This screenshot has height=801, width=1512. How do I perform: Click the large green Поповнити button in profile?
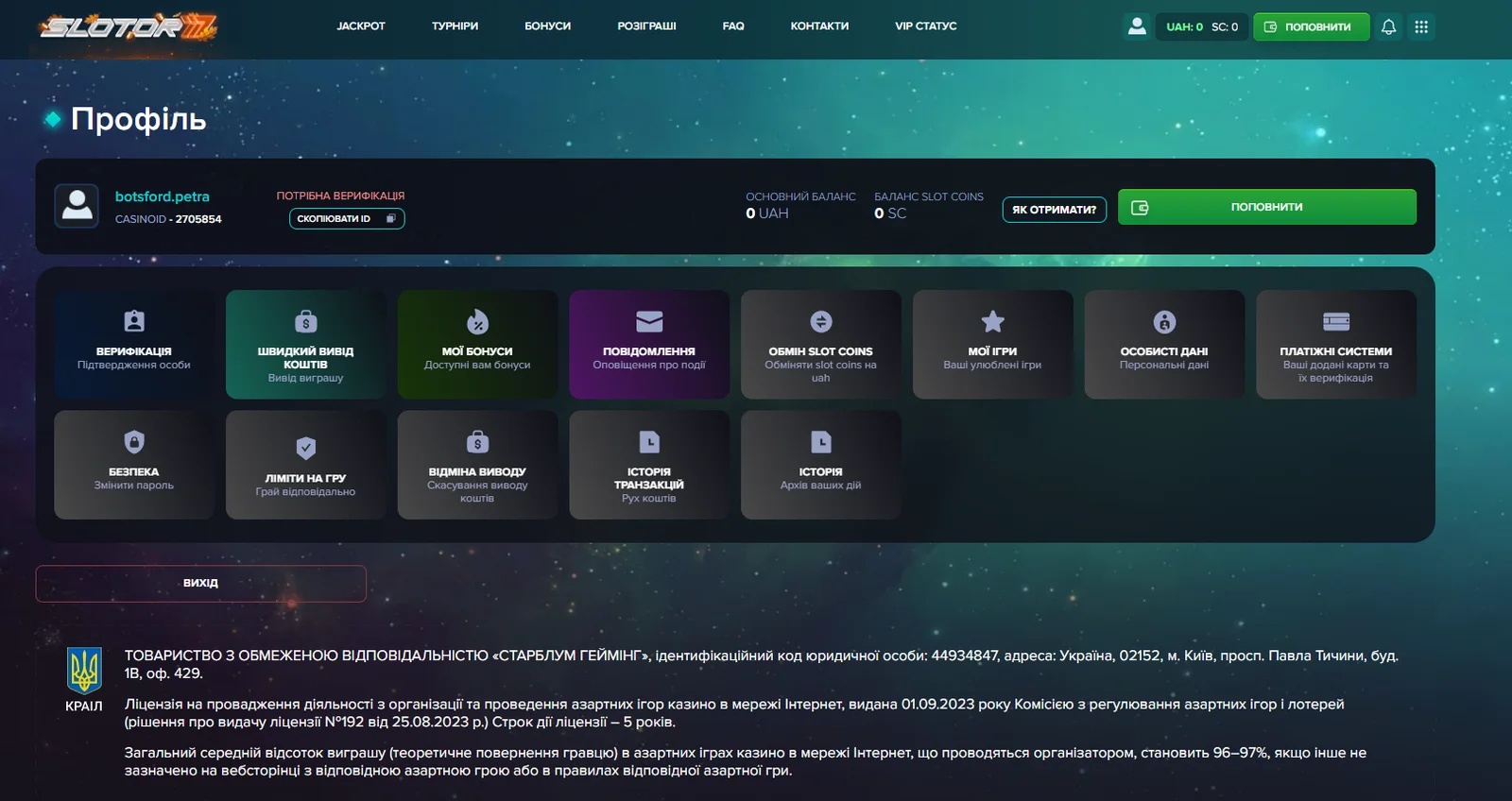pyautogui.click(x=1267, y=207)
